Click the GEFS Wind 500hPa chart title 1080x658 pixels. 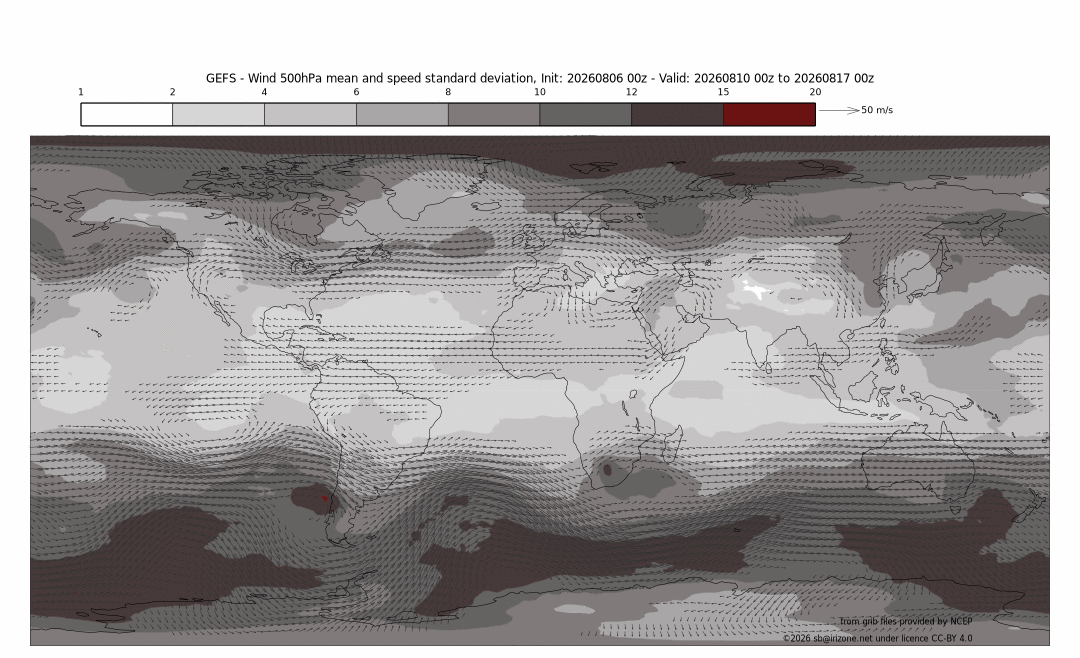click(x=539, y=79)
